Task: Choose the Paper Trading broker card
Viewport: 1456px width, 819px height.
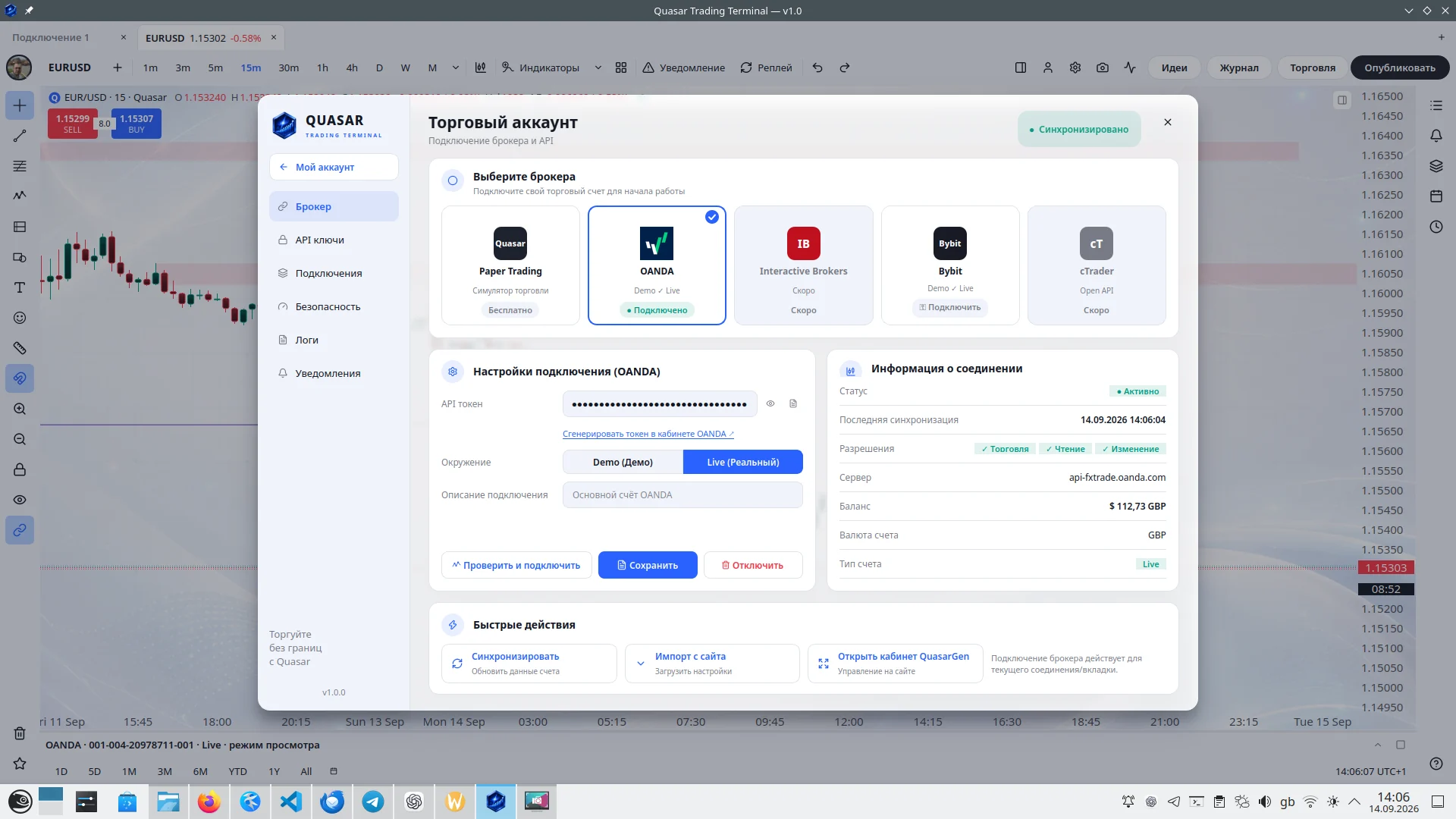Action: coord(510,265)
